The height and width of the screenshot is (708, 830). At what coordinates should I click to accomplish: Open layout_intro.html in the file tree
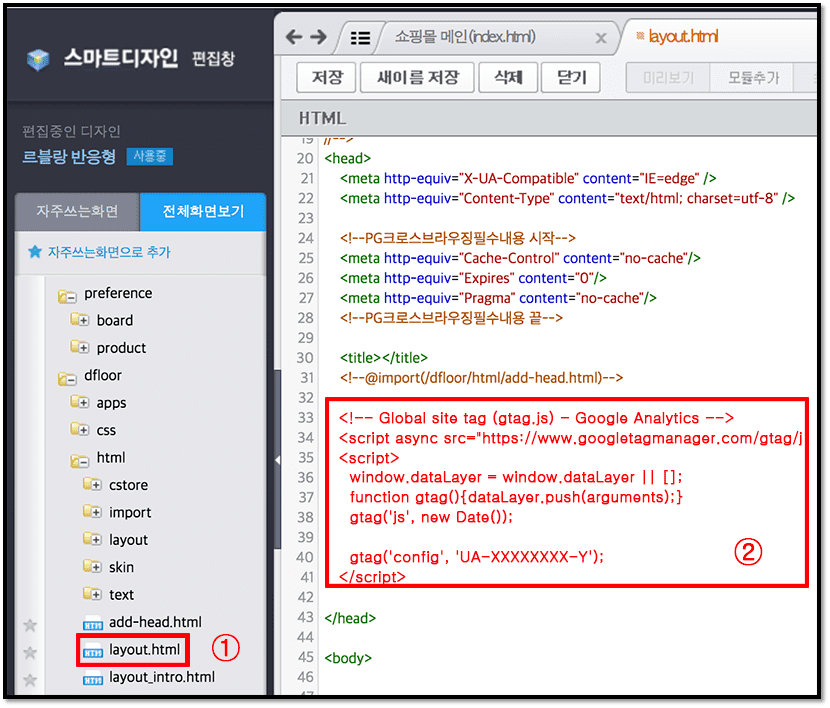coord(162,677)
